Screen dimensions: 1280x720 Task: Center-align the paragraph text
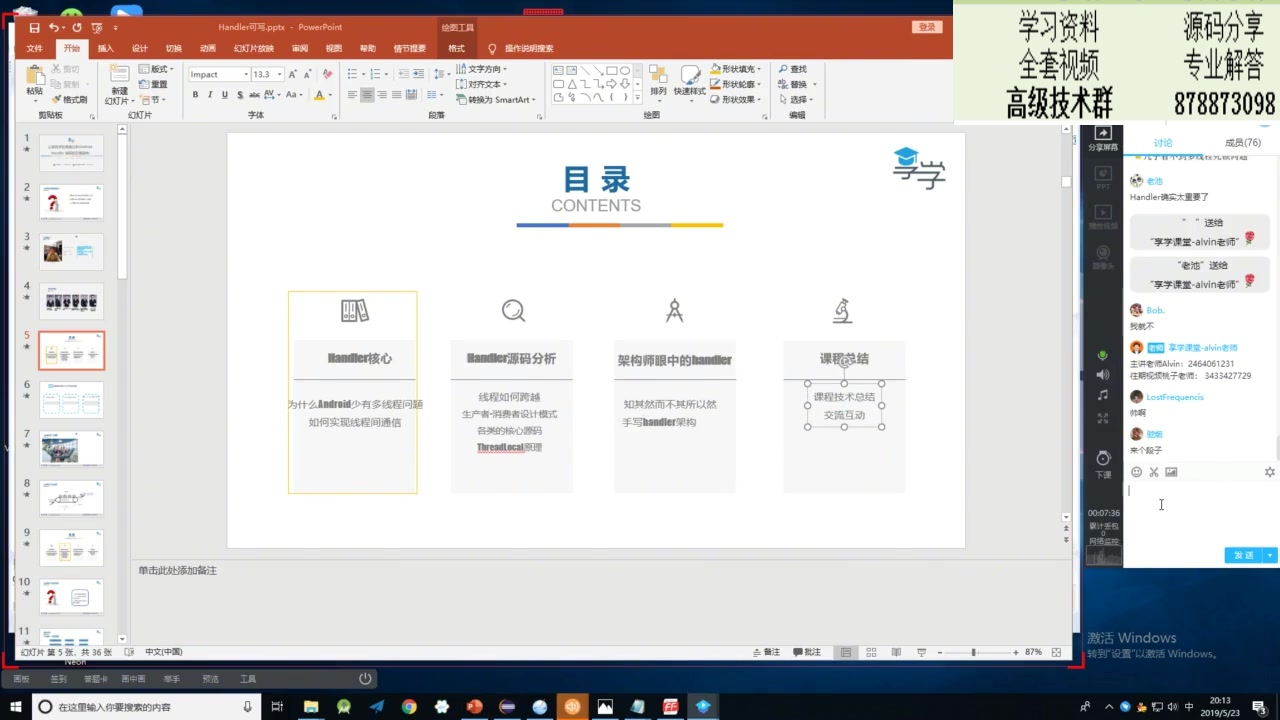click(367, 95)
